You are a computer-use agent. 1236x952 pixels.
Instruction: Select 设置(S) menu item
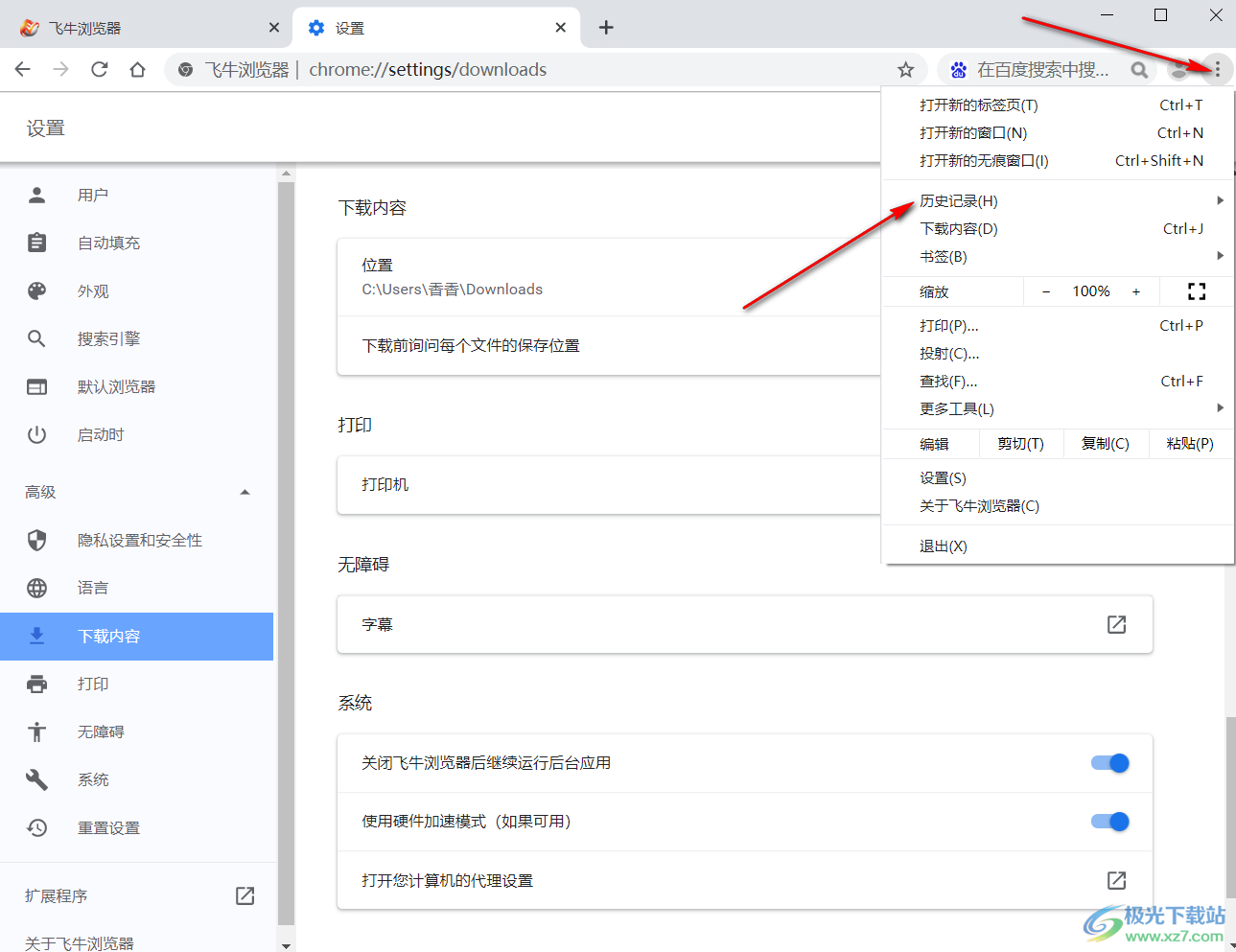[x=1059, y=478]
